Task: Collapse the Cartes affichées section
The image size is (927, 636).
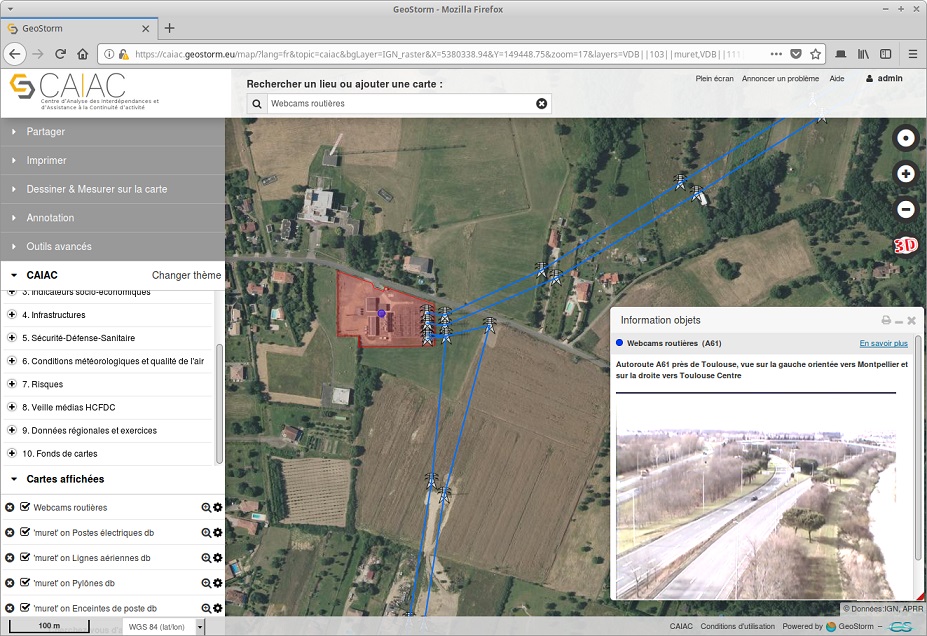Action: [x=14, y=479]
